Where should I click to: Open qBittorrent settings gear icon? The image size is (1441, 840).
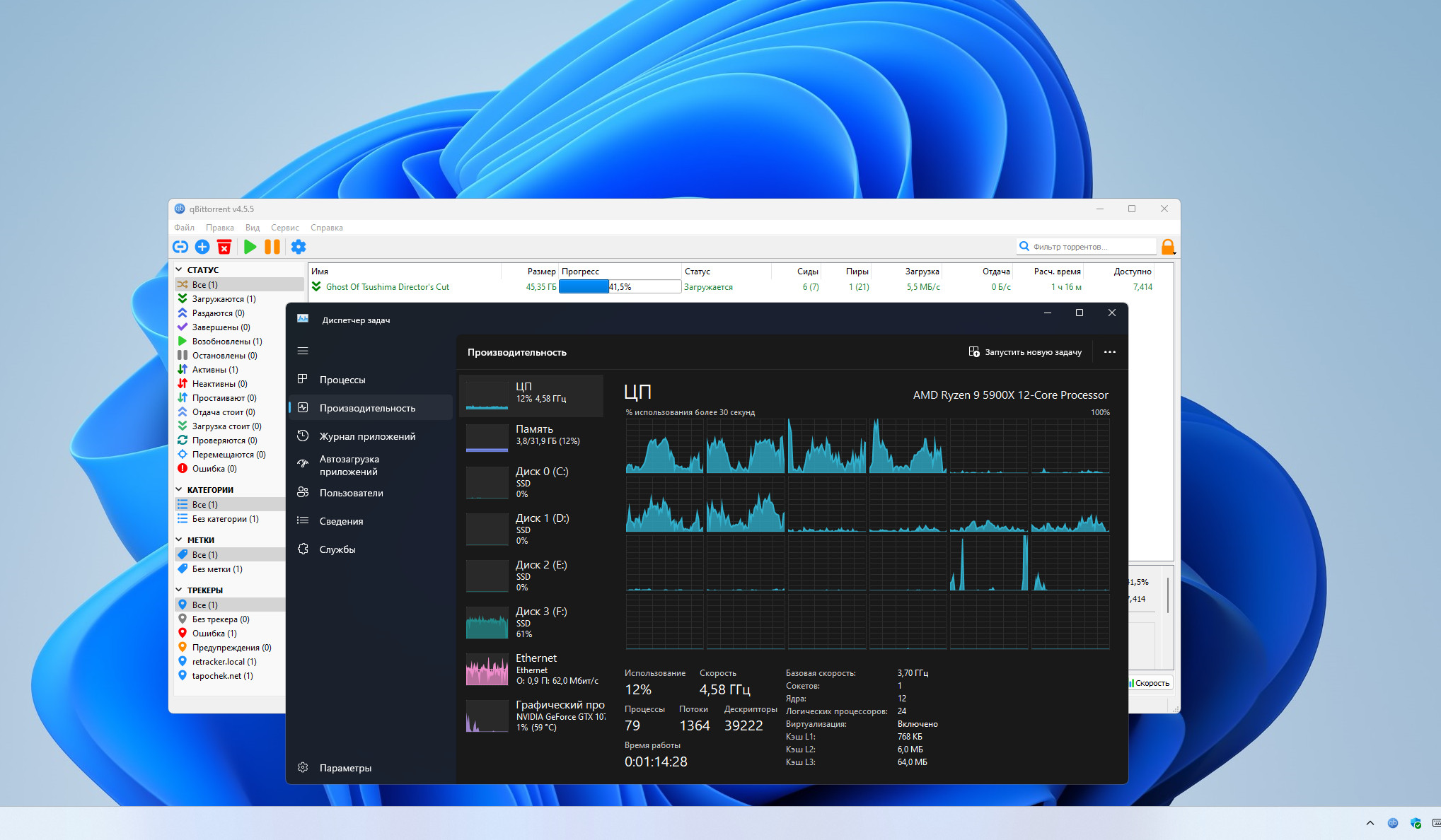[x=299, y=247]
